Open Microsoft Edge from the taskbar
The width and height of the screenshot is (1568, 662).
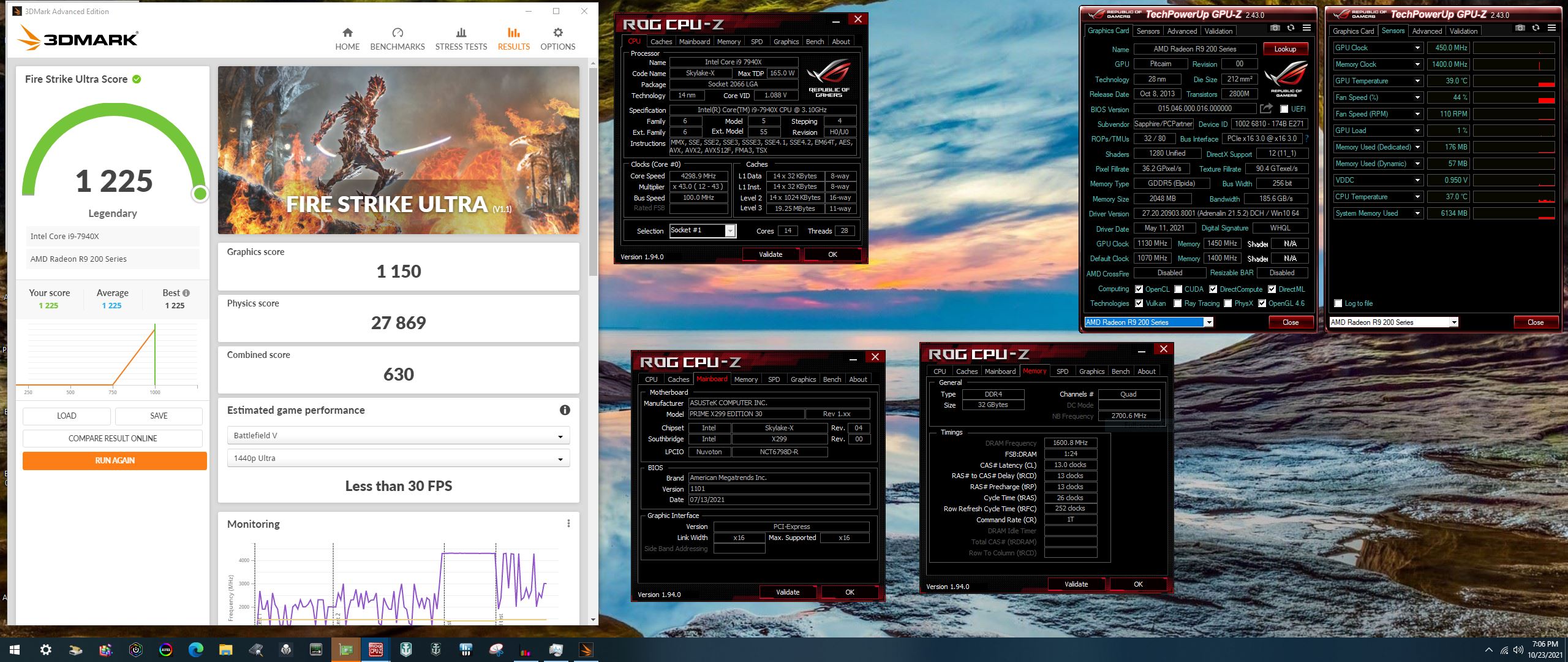click(x=195, y=650)
